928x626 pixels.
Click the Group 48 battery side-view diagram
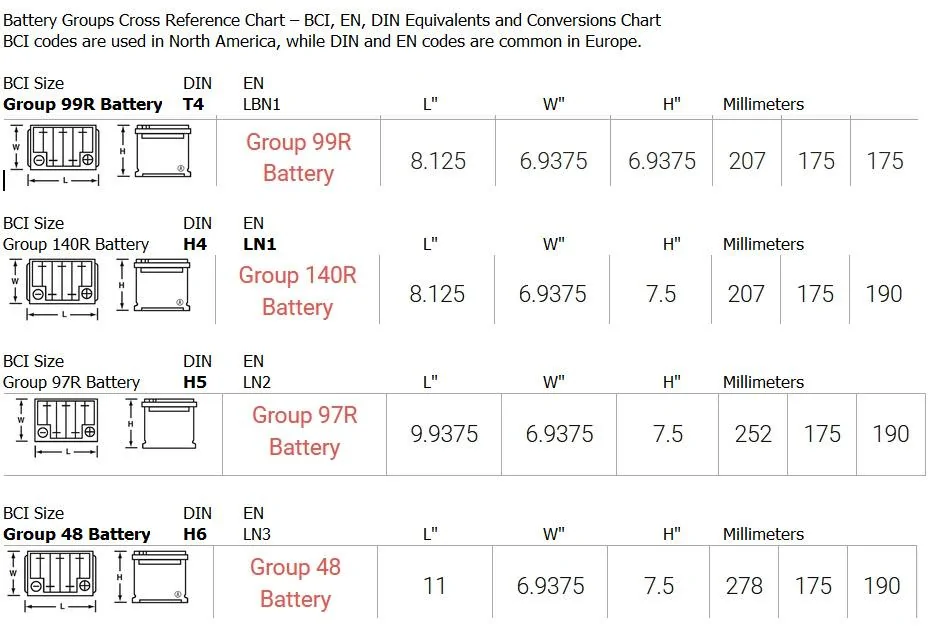click(152, 577)
